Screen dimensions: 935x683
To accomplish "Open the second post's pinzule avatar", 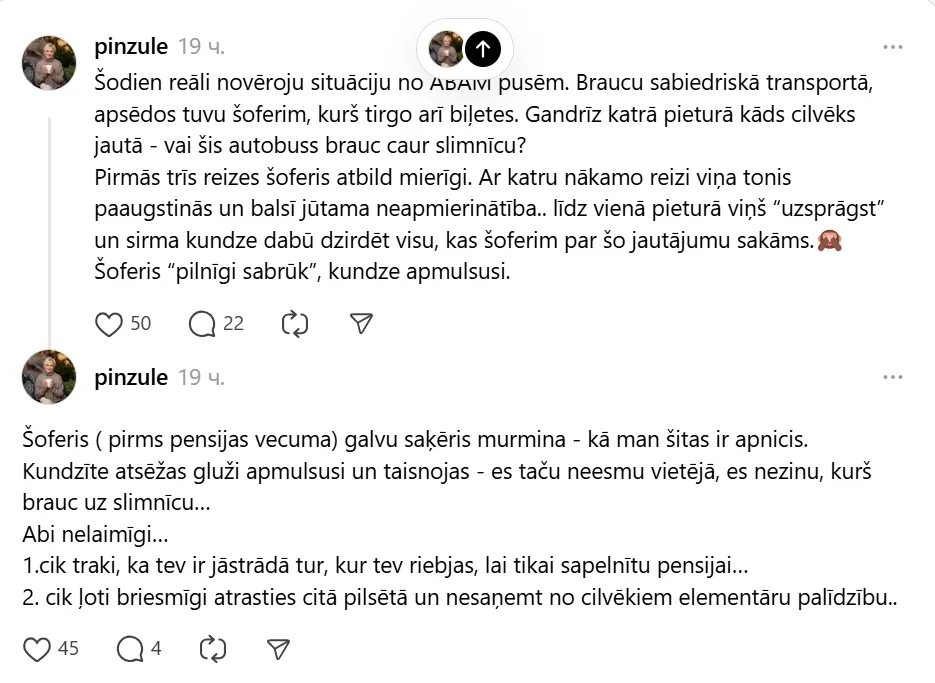I will tap(49, 376).
